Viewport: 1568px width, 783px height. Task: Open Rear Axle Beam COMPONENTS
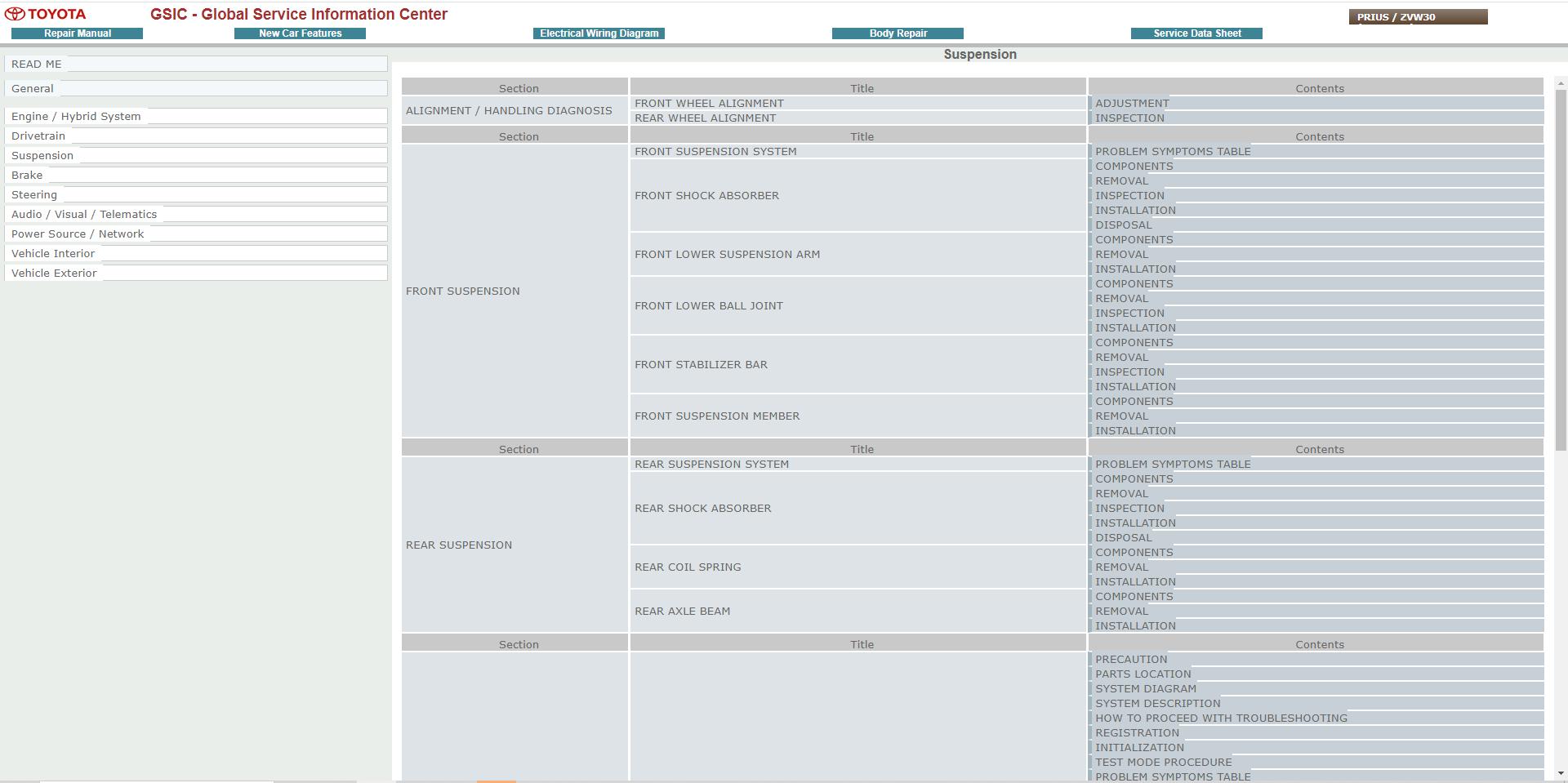coord(1134,596)
